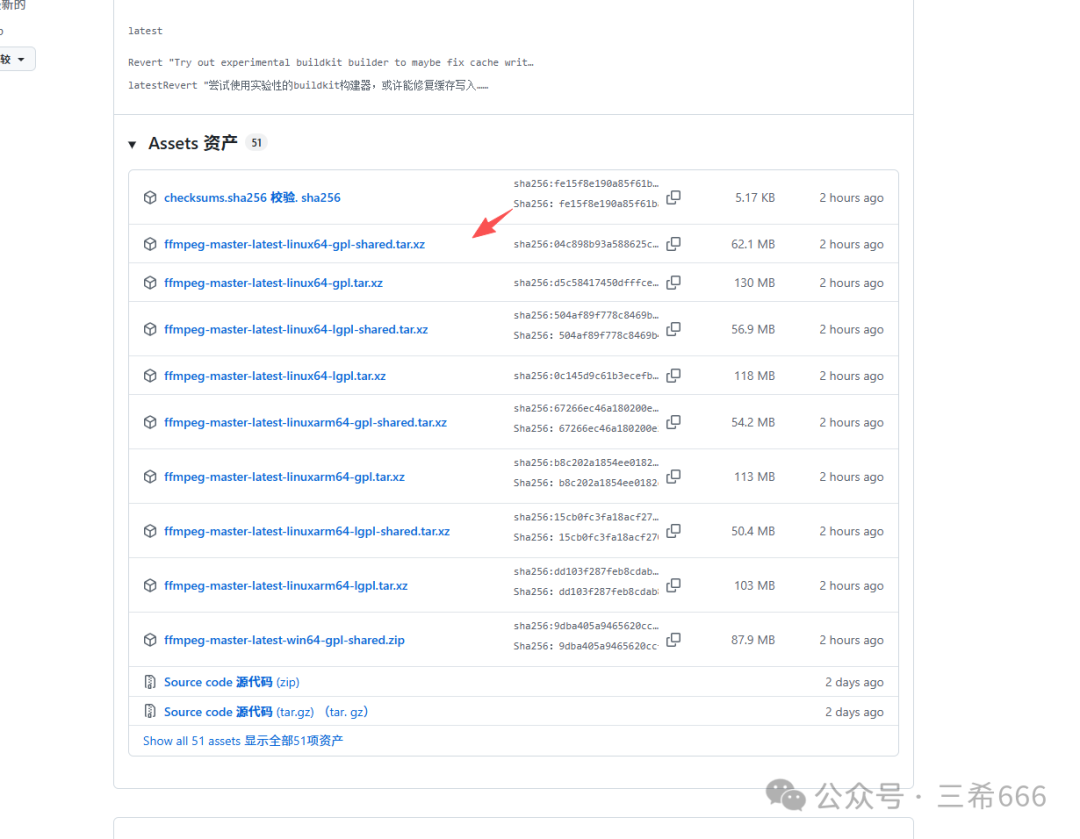
Task: Collapse the Assets section triangle
Action: pyautogui.click(x=132, y=144)
